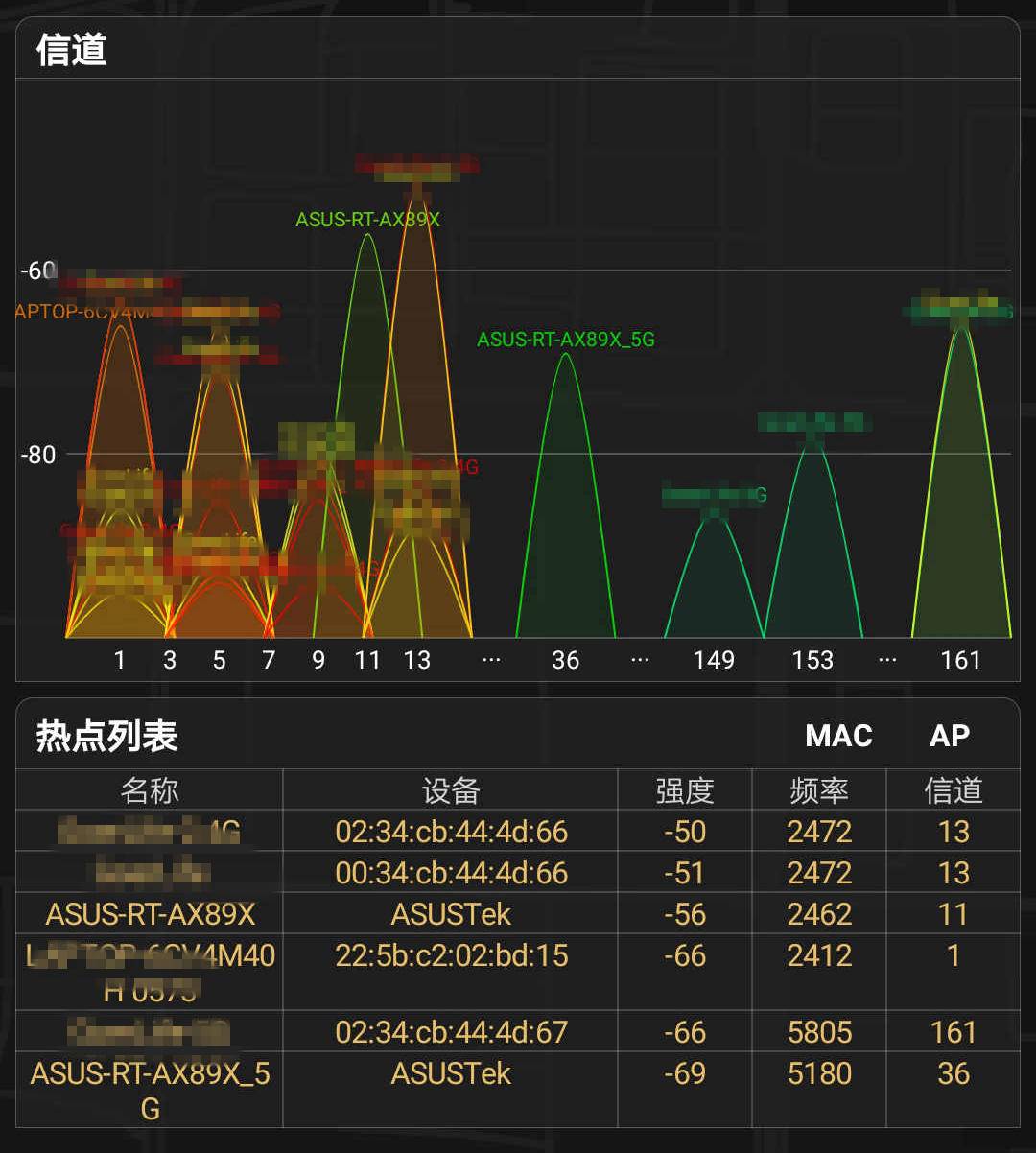Sort the list by 频率 column header

819,789
